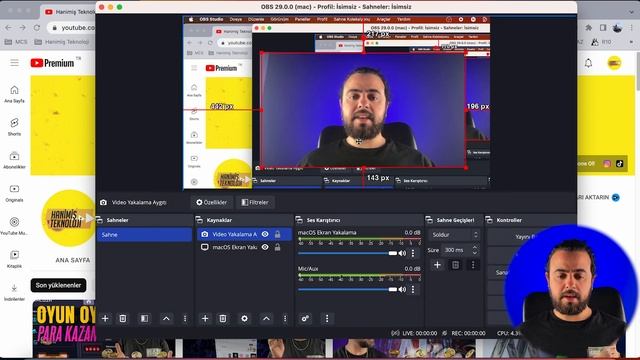Open Ana Sayfa in YouTube sidebar
Screen dimensions: 640x360
[14, 94]
